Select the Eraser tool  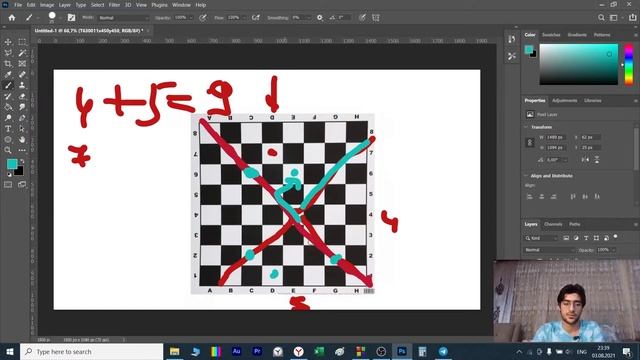(x=22, y=96)
